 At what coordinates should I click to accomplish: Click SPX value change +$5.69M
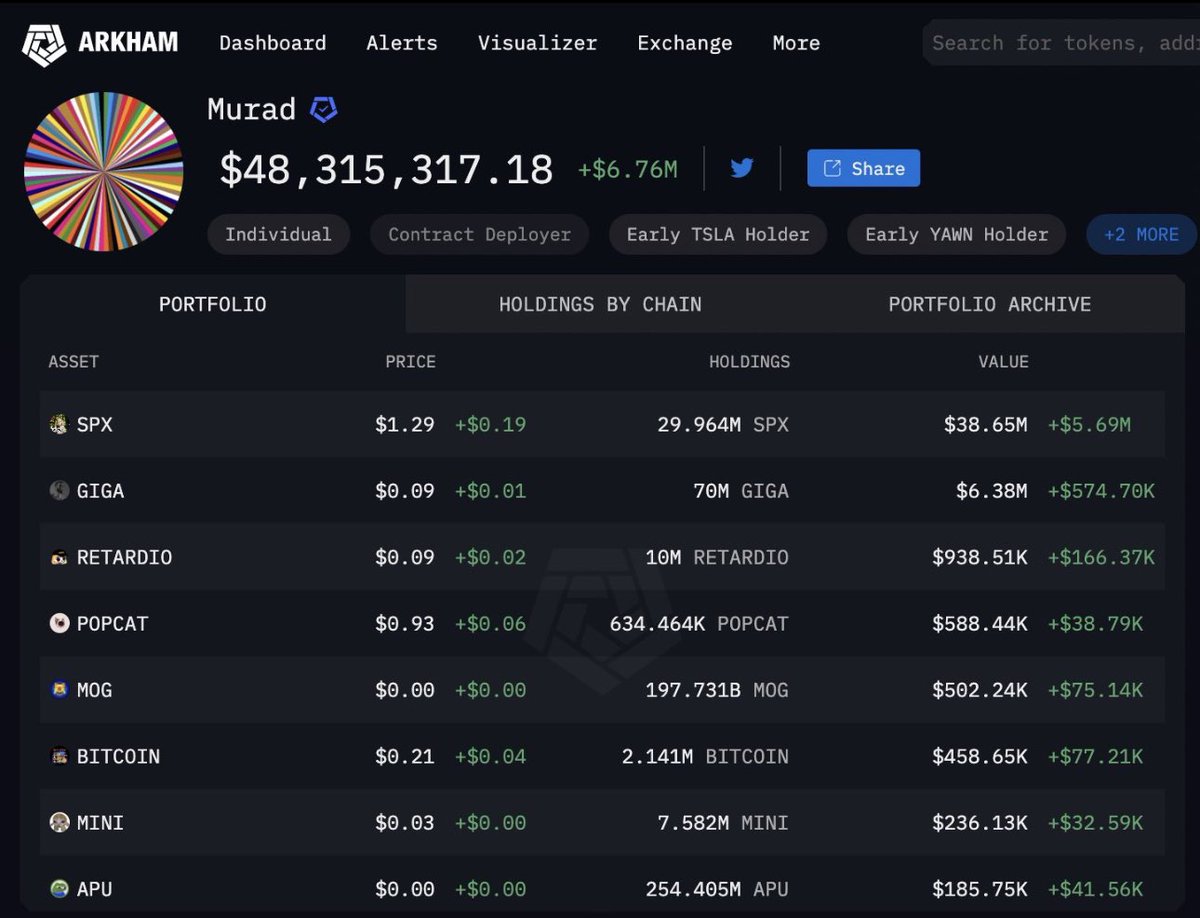point(1089,424)
